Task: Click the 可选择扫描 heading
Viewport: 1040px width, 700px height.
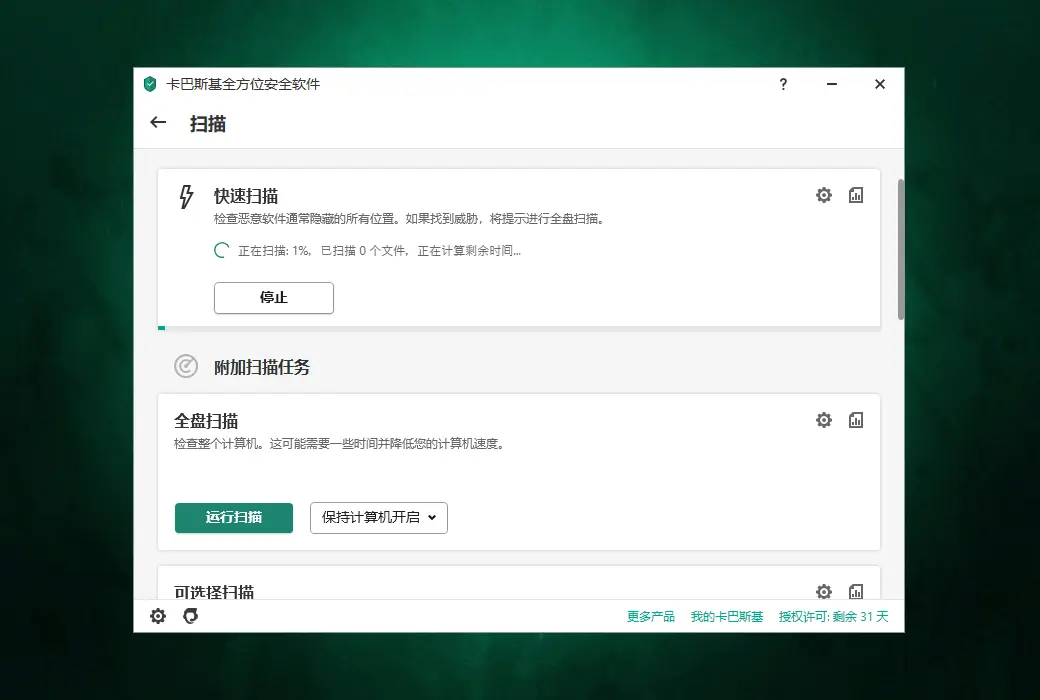Action: 214,592
